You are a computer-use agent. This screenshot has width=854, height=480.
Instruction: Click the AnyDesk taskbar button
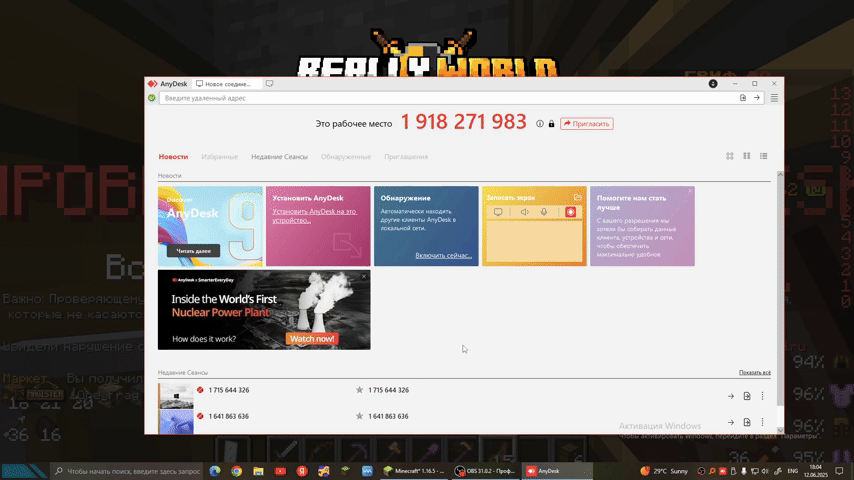pos(557,471)
